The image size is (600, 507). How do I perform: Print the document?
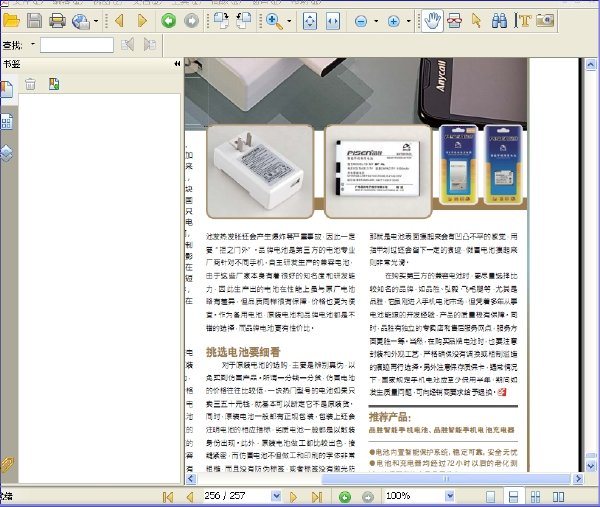(x=57, y=20)
